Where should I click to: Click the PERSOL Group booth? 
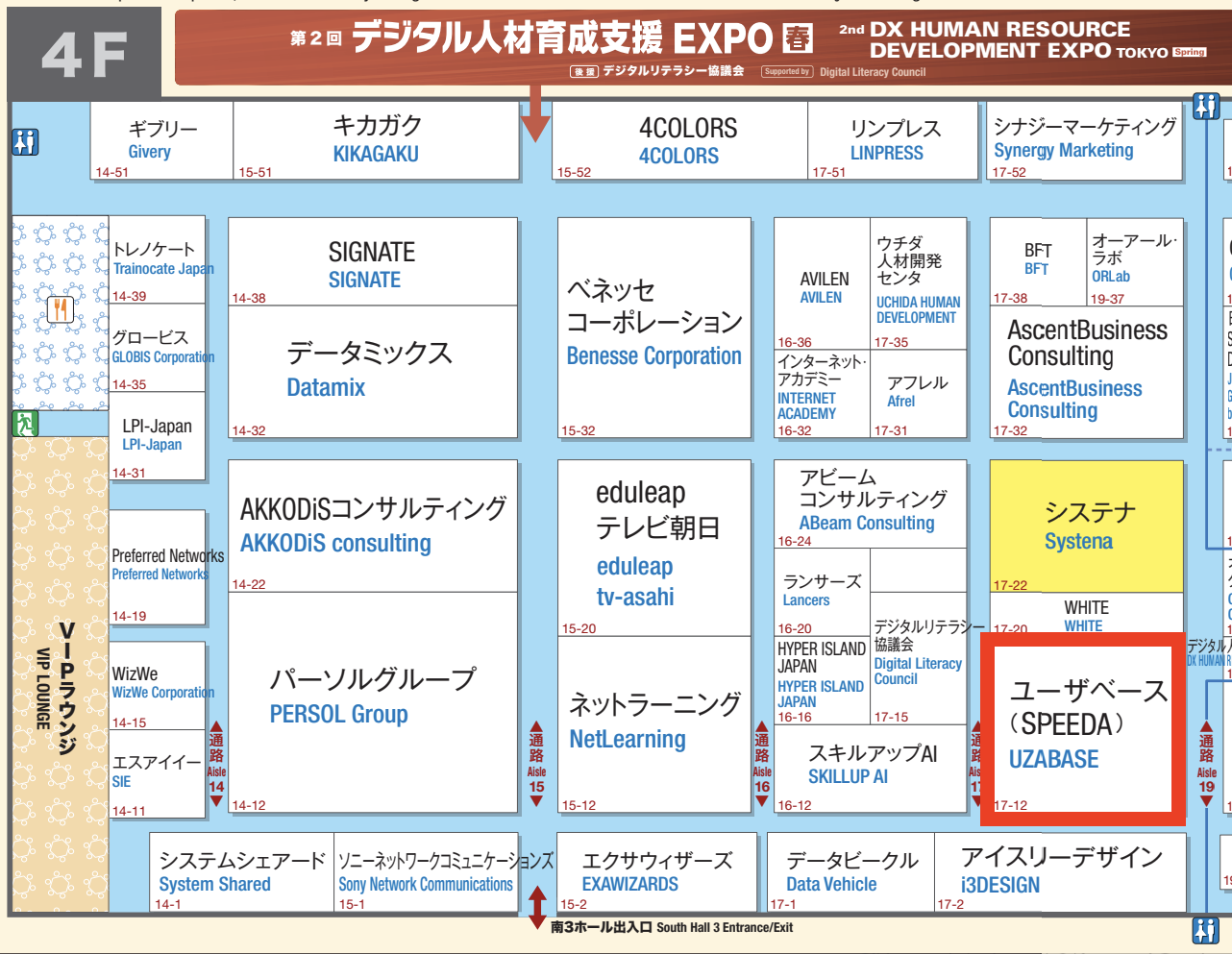pos(373,703)
